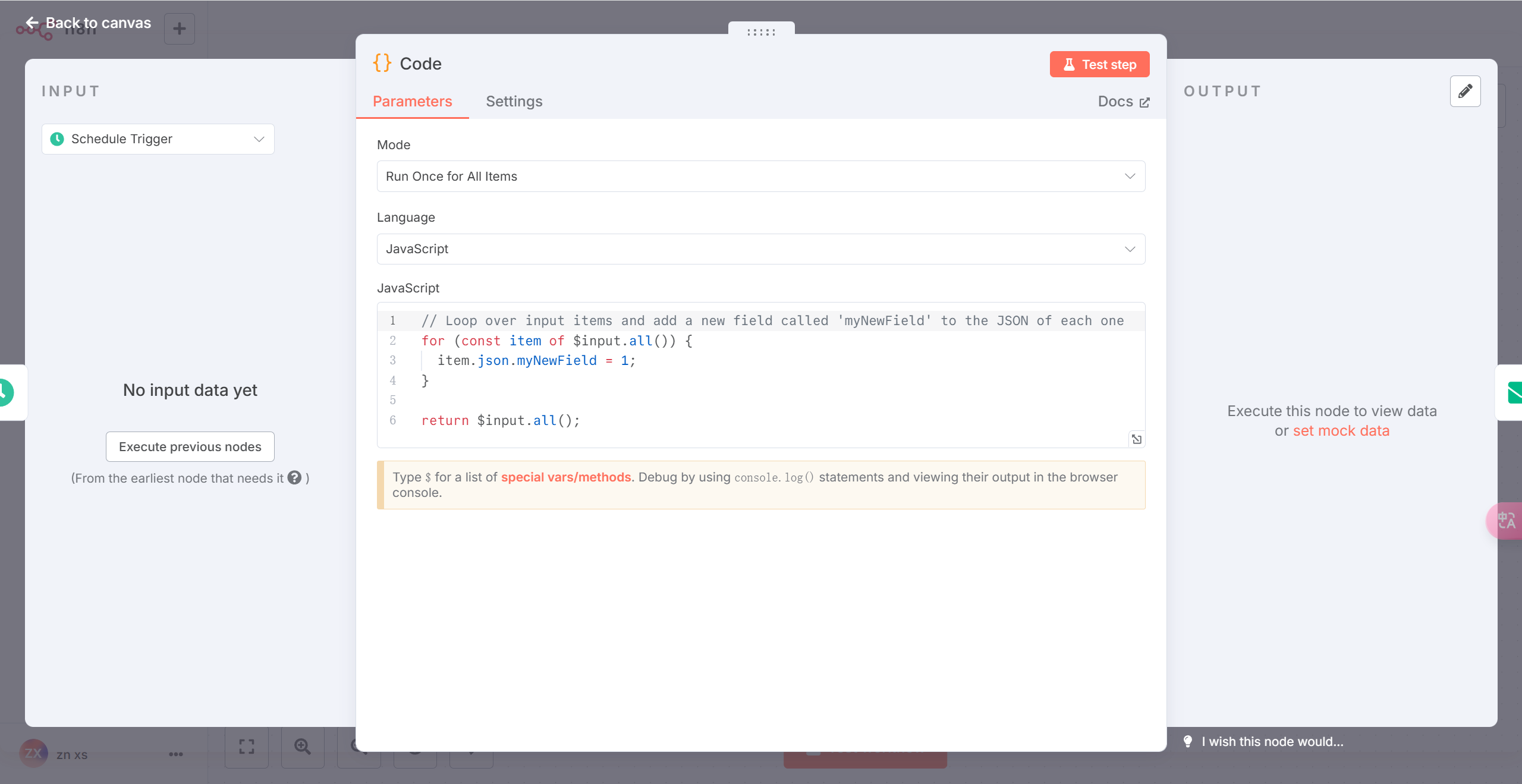This screenshot has width=1522, height=784.
Task: Click the expand code editor icon
Action: (x=1136, y=439)
